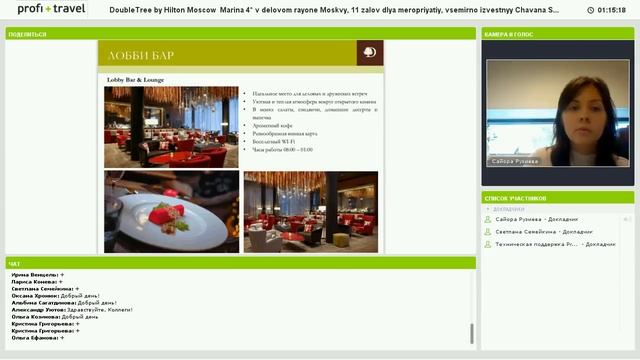This screenshot has height=360, width=640.
Task: Select the СПИСОК УЧАСТНИКОВ panel header
Action: [x=558, y=198]
